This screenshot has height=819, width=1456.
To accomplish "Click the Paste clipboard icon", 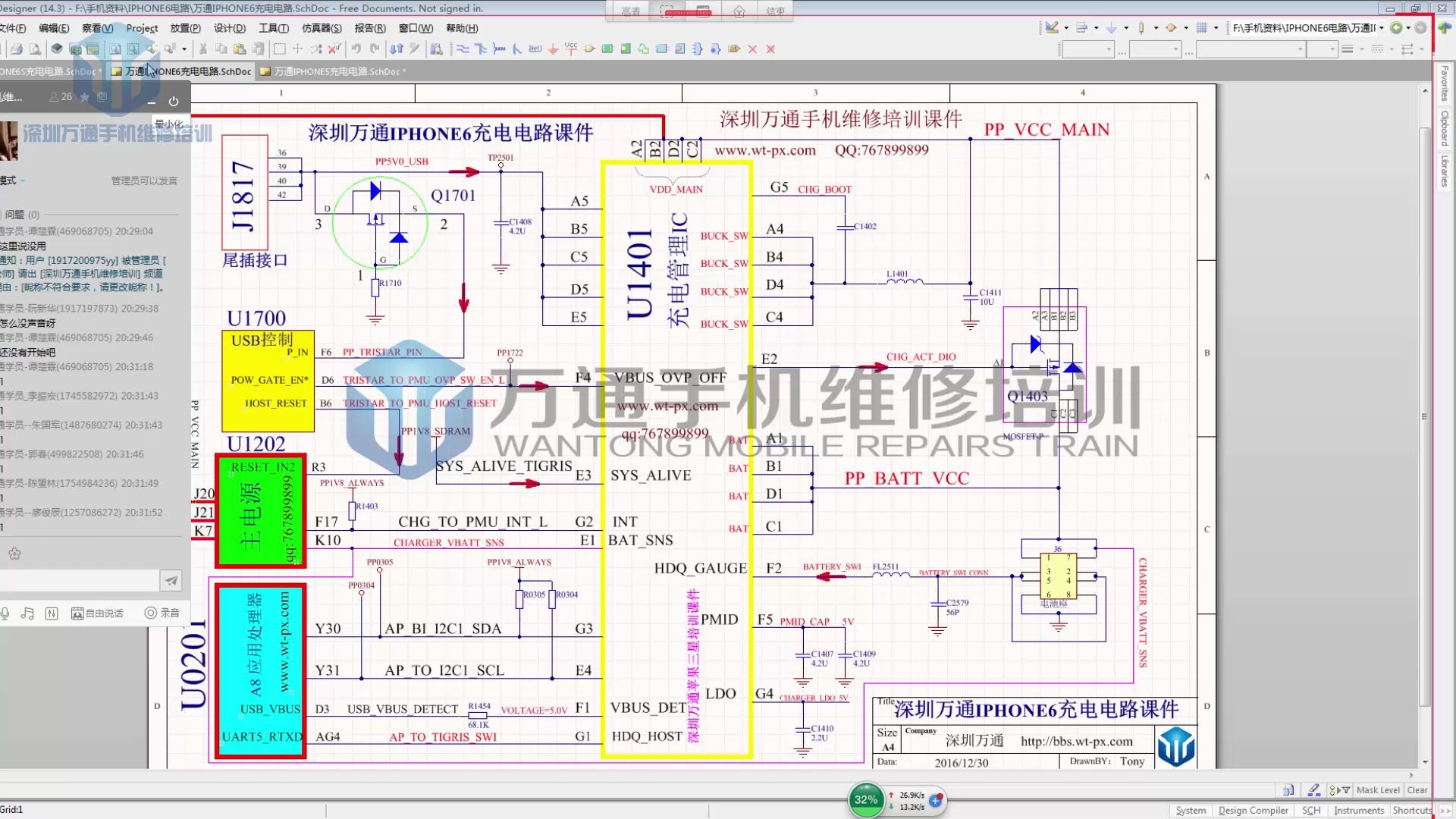I will 240,49.
